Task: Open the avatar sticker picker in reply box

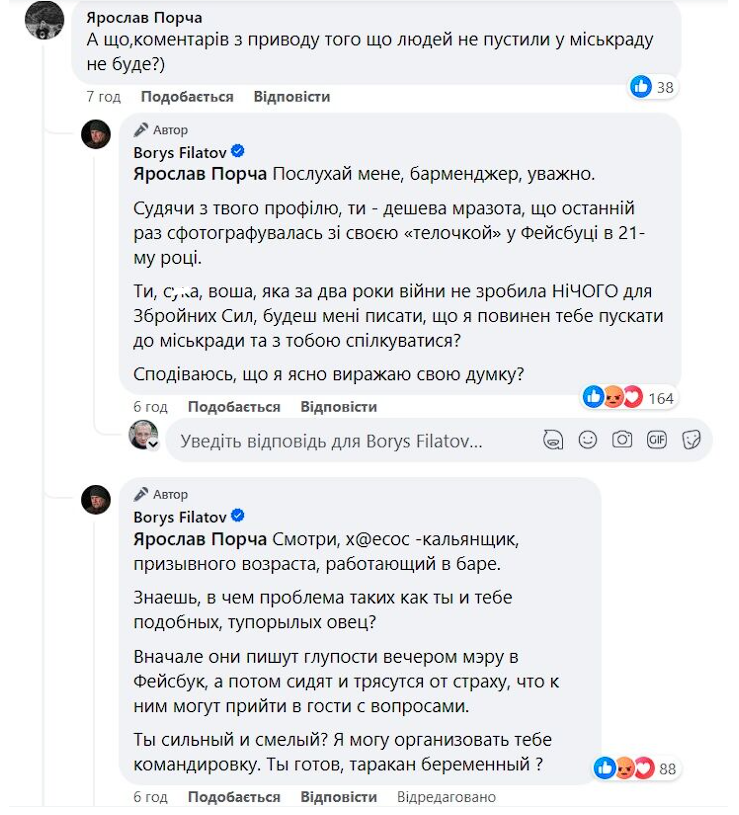Action: tap(553, 439)
